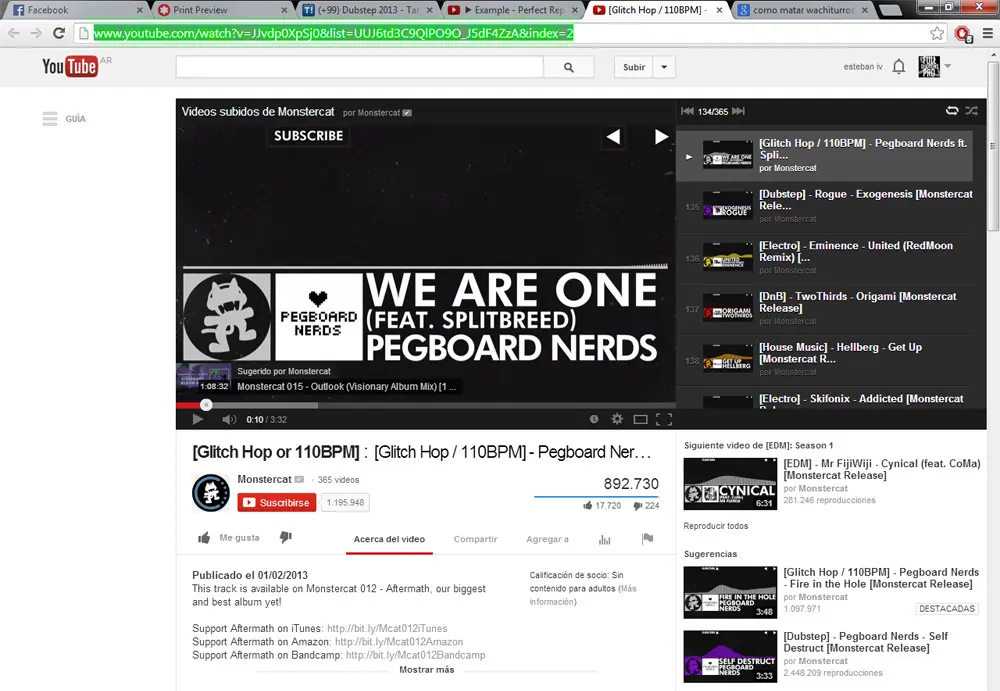The width and height of the screenshot is (1000, 691).
Task: Click Monstercat channel avatar
Action: click(211, 493)
